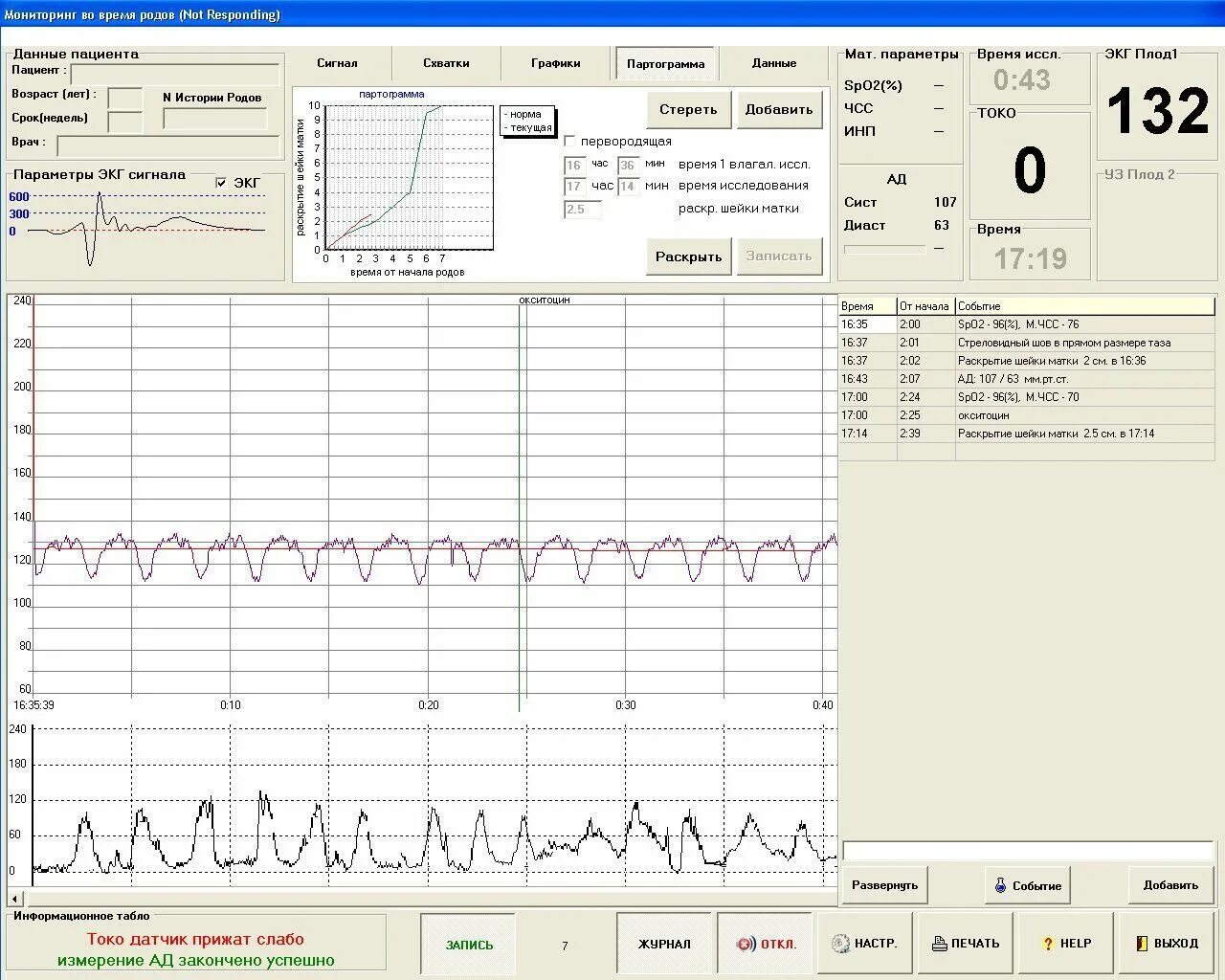The height and width of the screenshot is (980, 1225).
Task: Click the Токо датчик прижат слабо message
Action: [x=195, y=940]
